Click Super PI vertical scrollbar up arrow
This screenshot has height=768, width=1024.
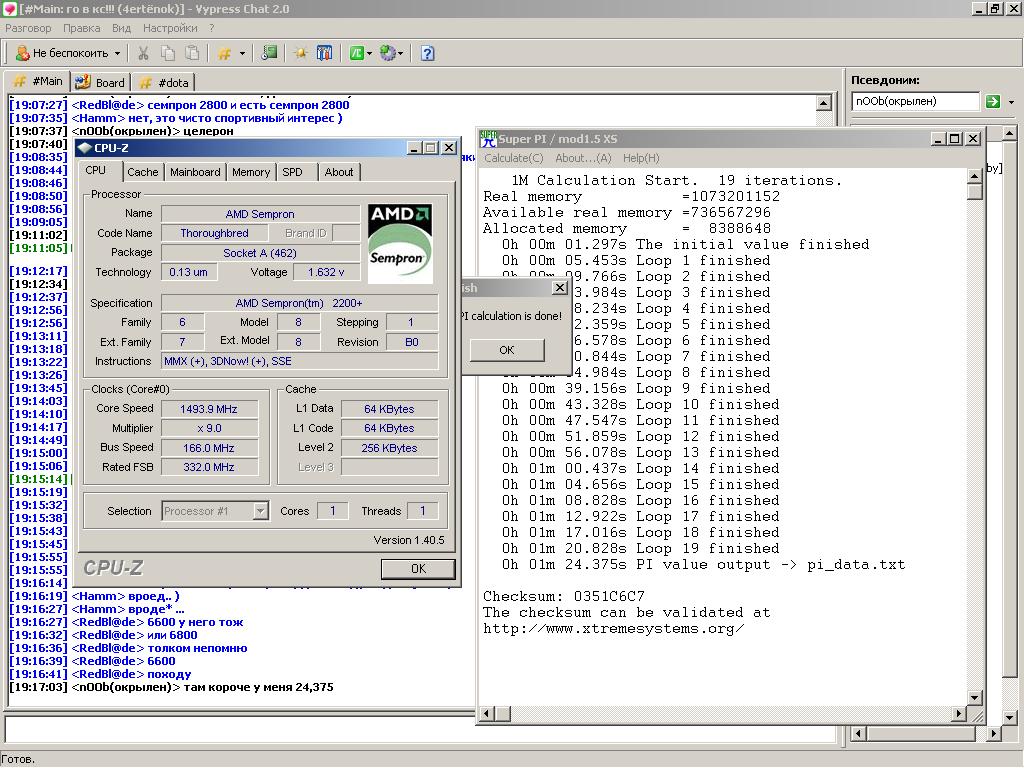(x=974, y=176)
